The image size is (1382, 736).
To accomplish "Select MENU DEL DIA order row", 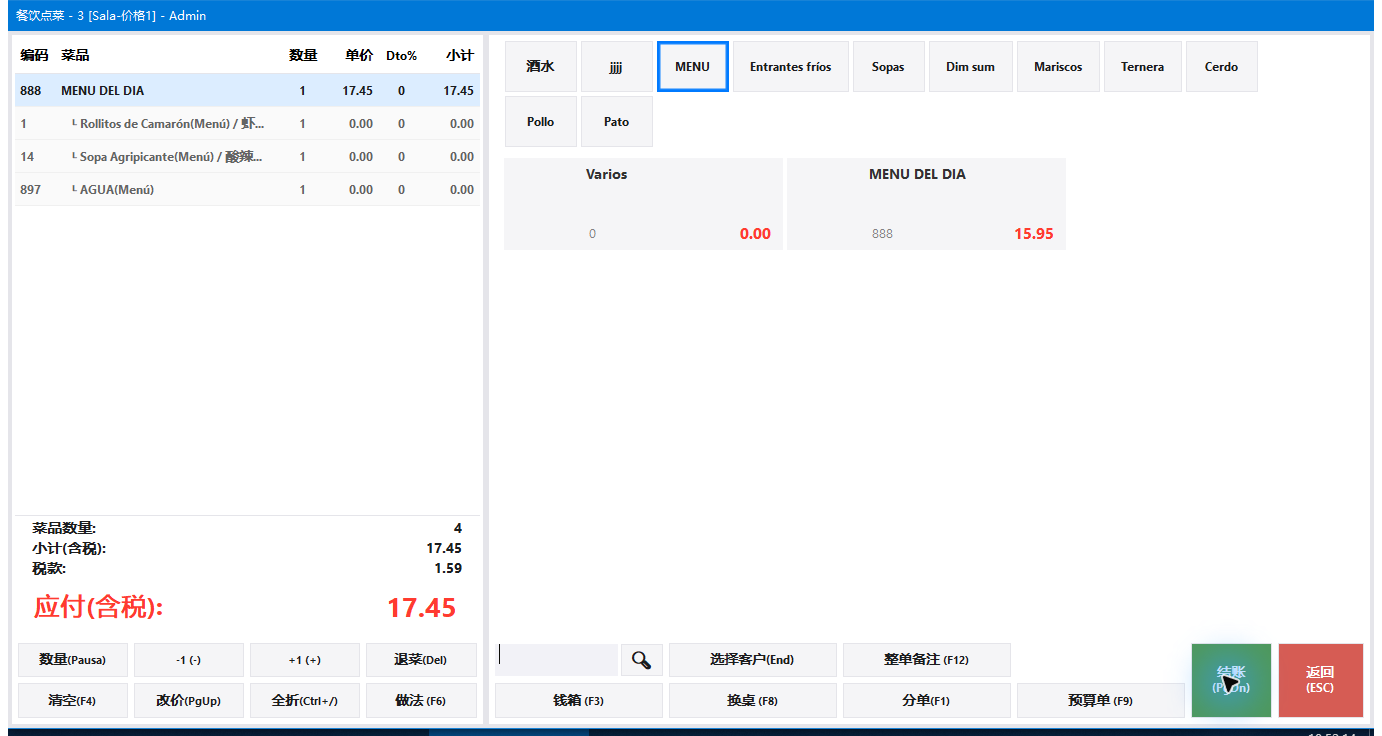I will [x=247, y=90].
